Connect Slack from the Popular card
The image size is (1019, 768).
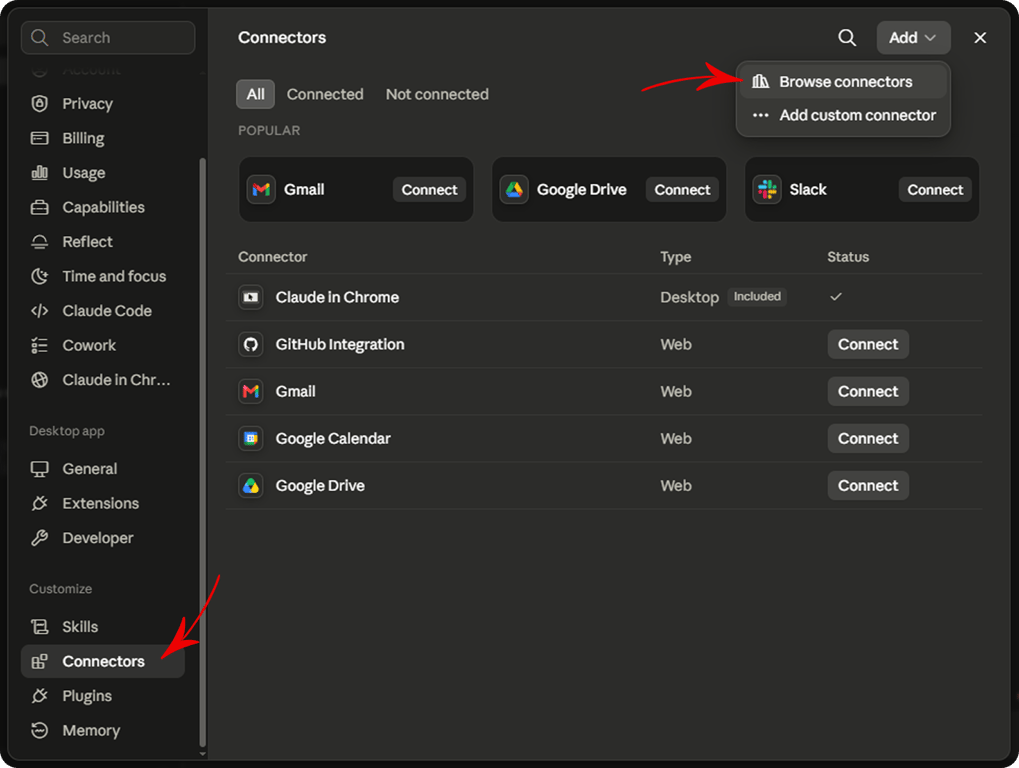(x=935, y=190)
